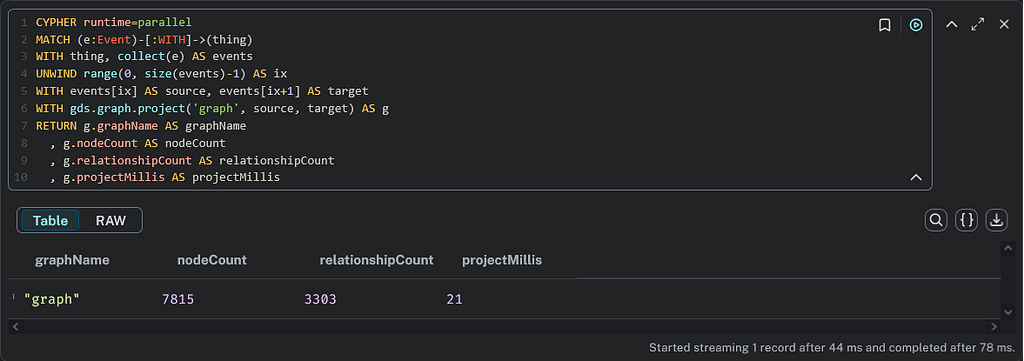
Task: Download results with the download icon
Action: tap(996, 221)
